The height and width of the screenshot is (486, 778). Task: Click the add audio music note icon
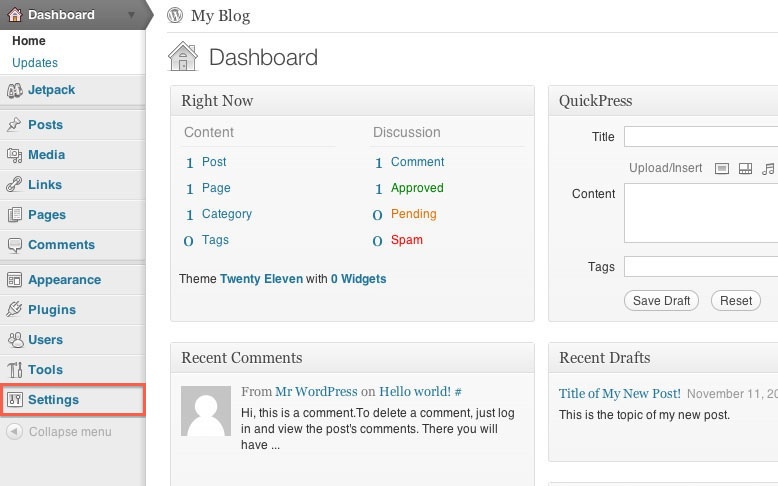point(768,169)
